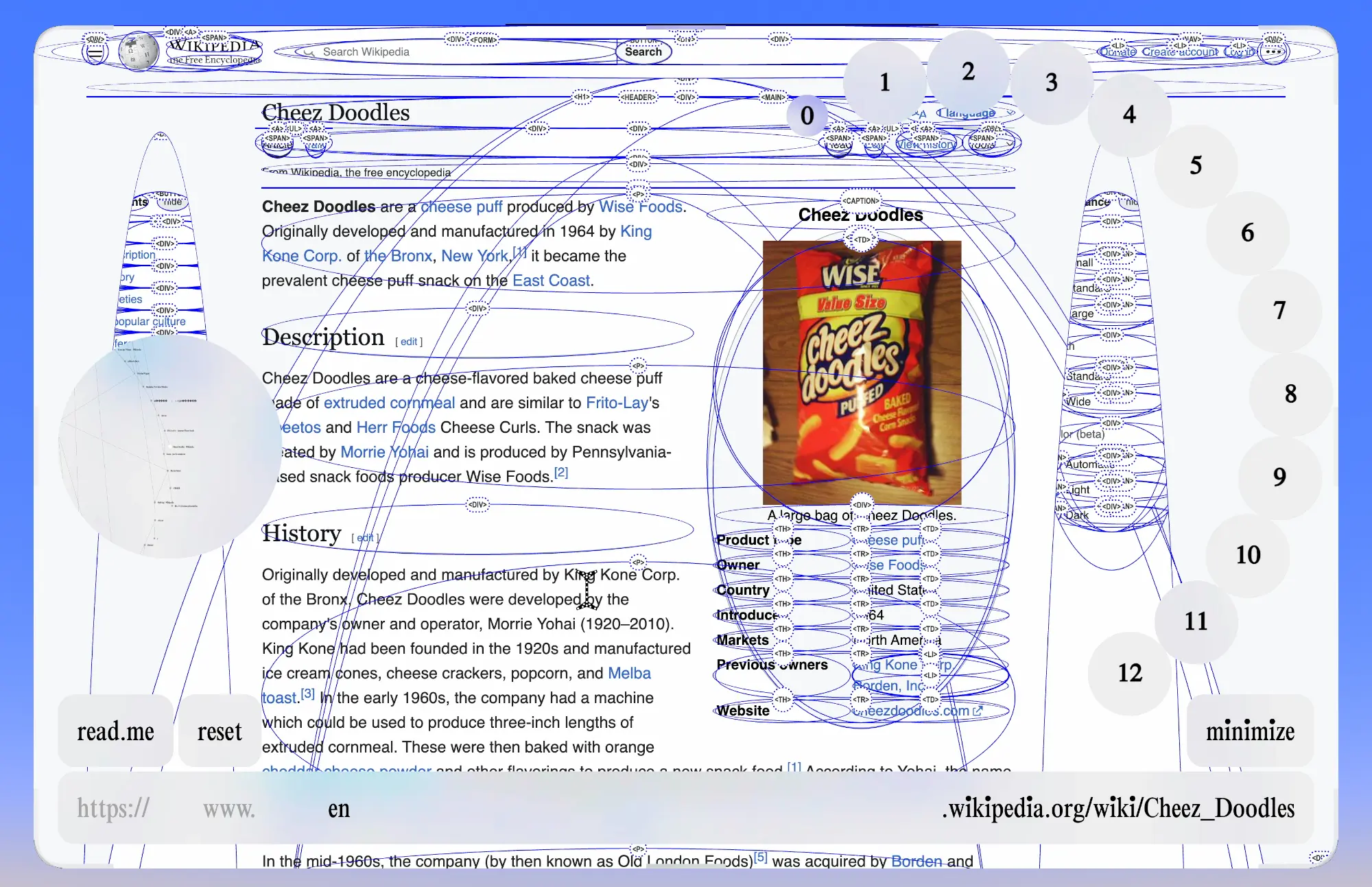Click the circular page minimap preview
The height and width of the screenshot is (887, 1372).
tap(170, 446)
